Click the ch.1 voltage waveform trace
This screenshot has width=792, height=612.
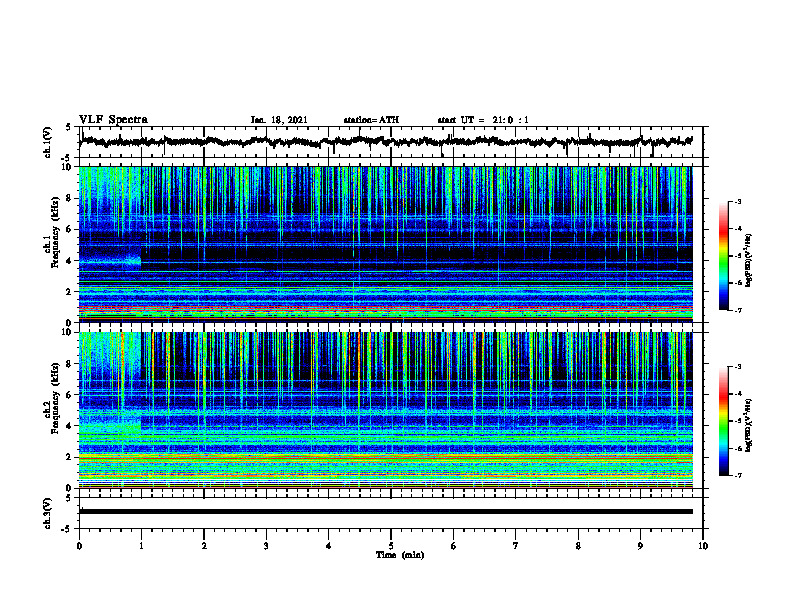tap(386, 142)
